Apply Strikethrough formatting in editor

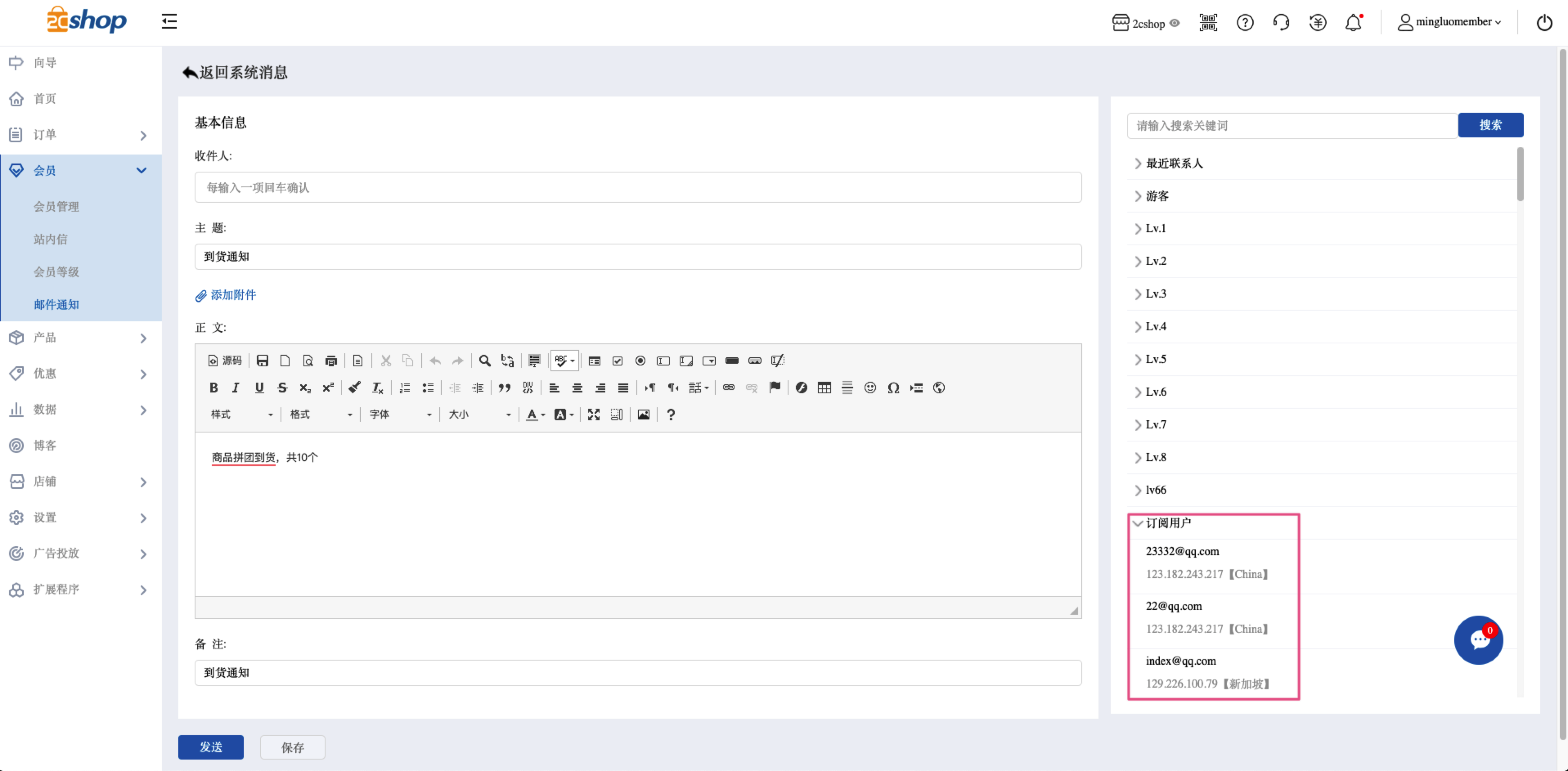click(282, 388)
